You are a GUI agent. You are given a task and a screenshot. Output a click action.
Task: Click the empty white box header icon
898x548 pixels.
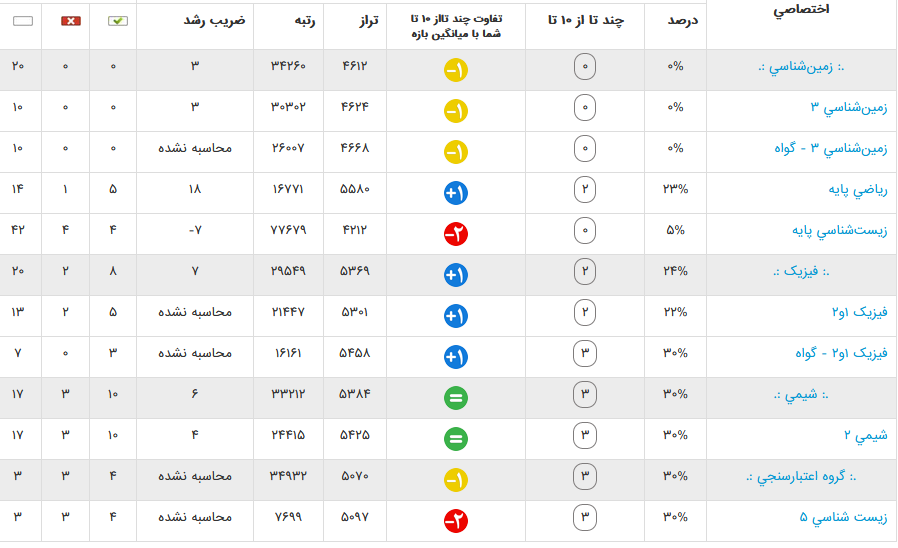(x=23, y=21)
